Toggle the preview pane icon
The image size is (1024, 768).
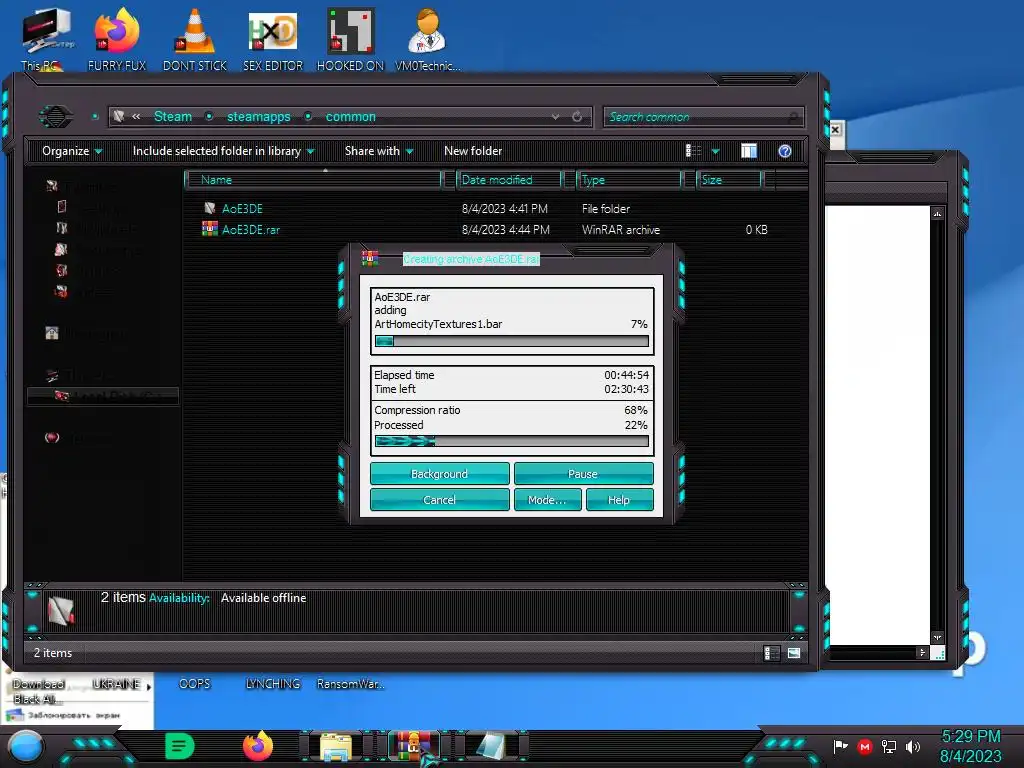pyautogui.click(x=749, y=151)
